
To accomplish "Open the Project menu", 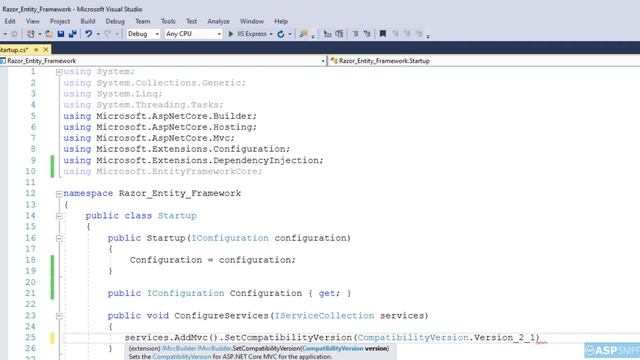I will point(60,21).
